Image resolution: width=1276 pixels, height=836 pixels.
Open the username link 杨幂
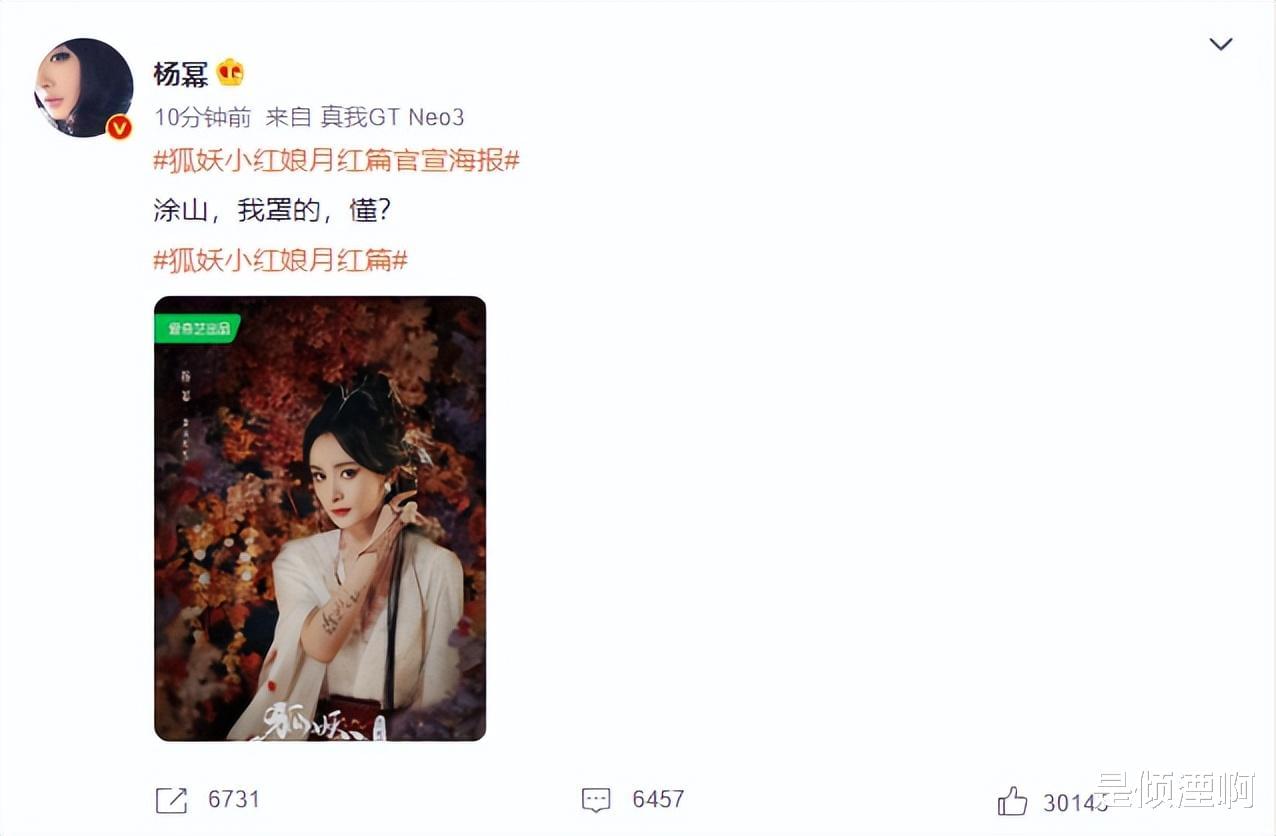click(181, 74)
